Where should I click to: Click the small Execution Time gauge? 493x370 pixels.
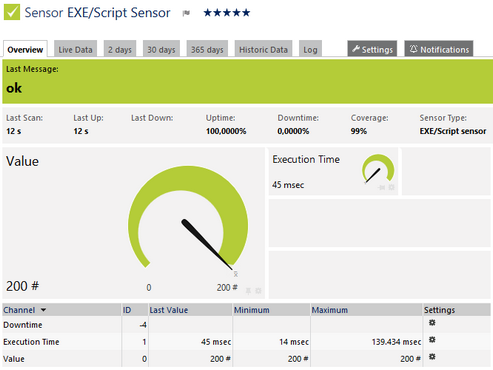pyautogui.click(x=378, y=169)
